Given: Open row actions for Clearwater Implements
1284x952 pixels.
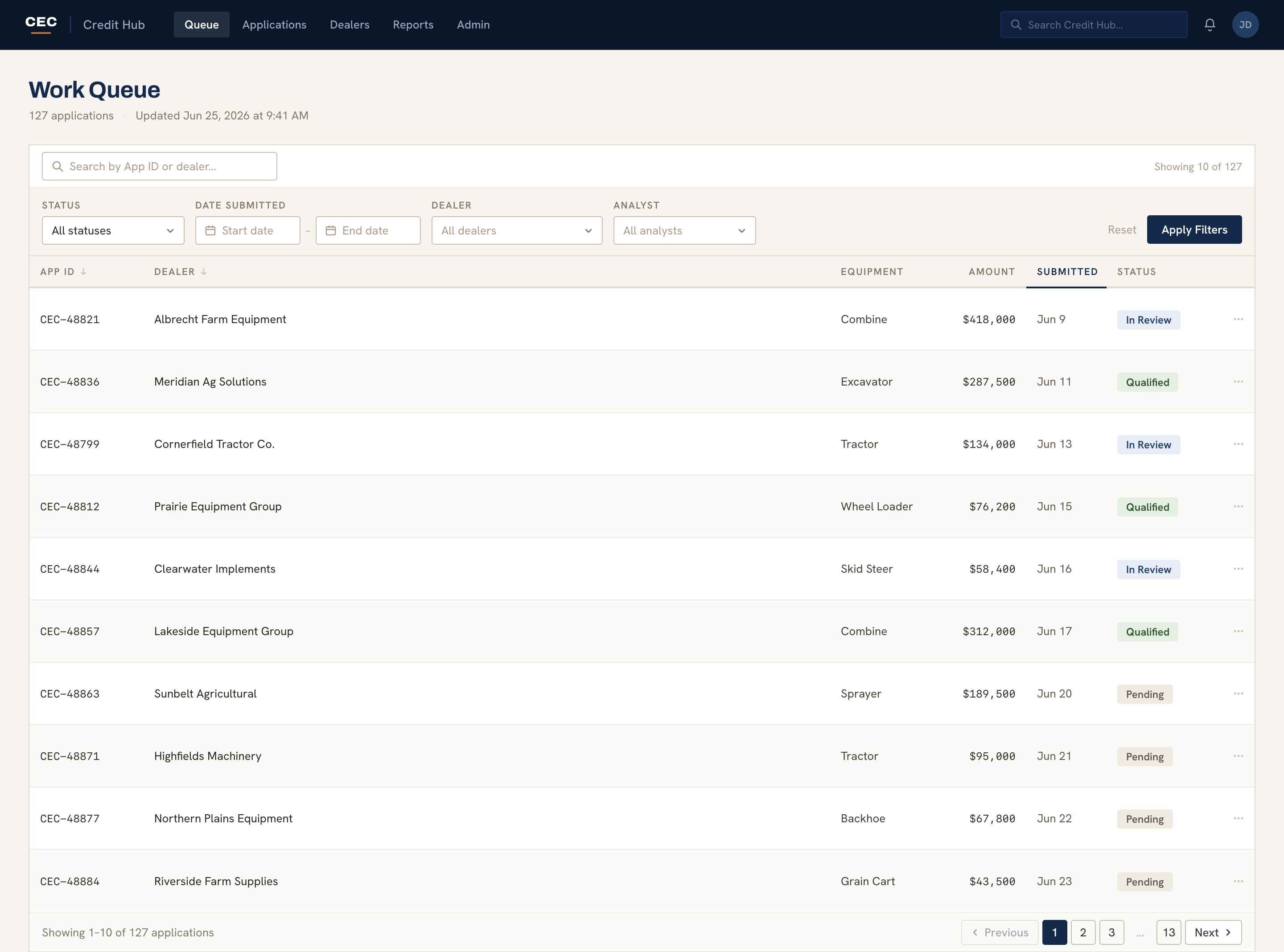Looking at the screenshot, I should (x=1238, y=569).
